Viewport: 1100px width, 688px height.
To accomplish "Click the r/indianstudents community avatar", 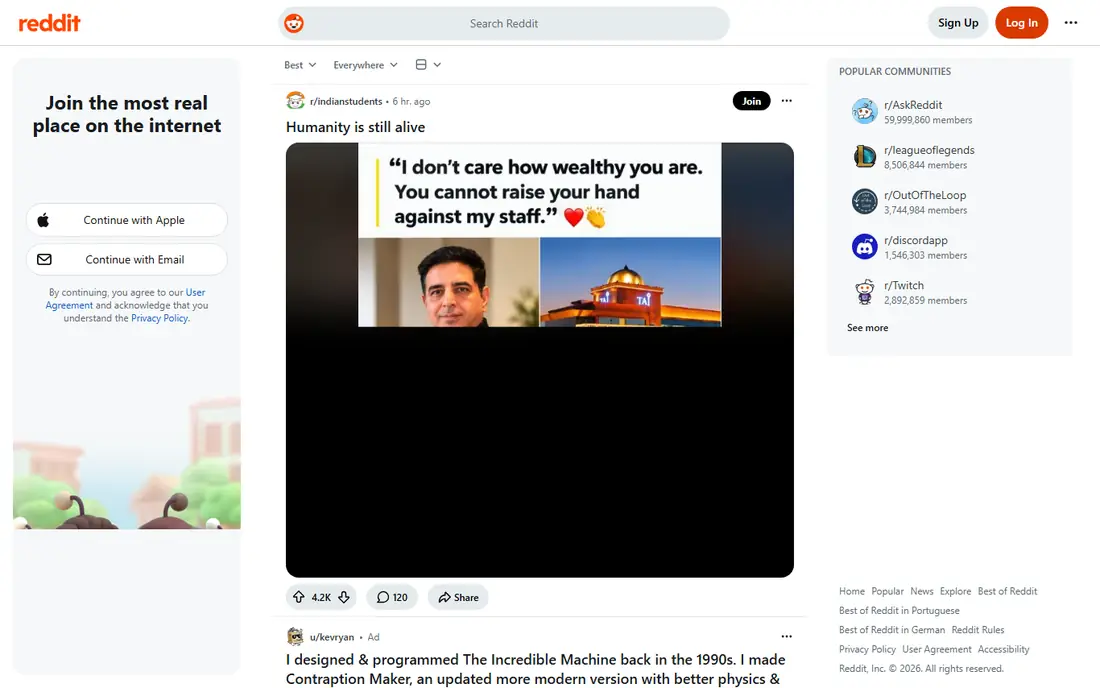I will (x=295, y=101).
